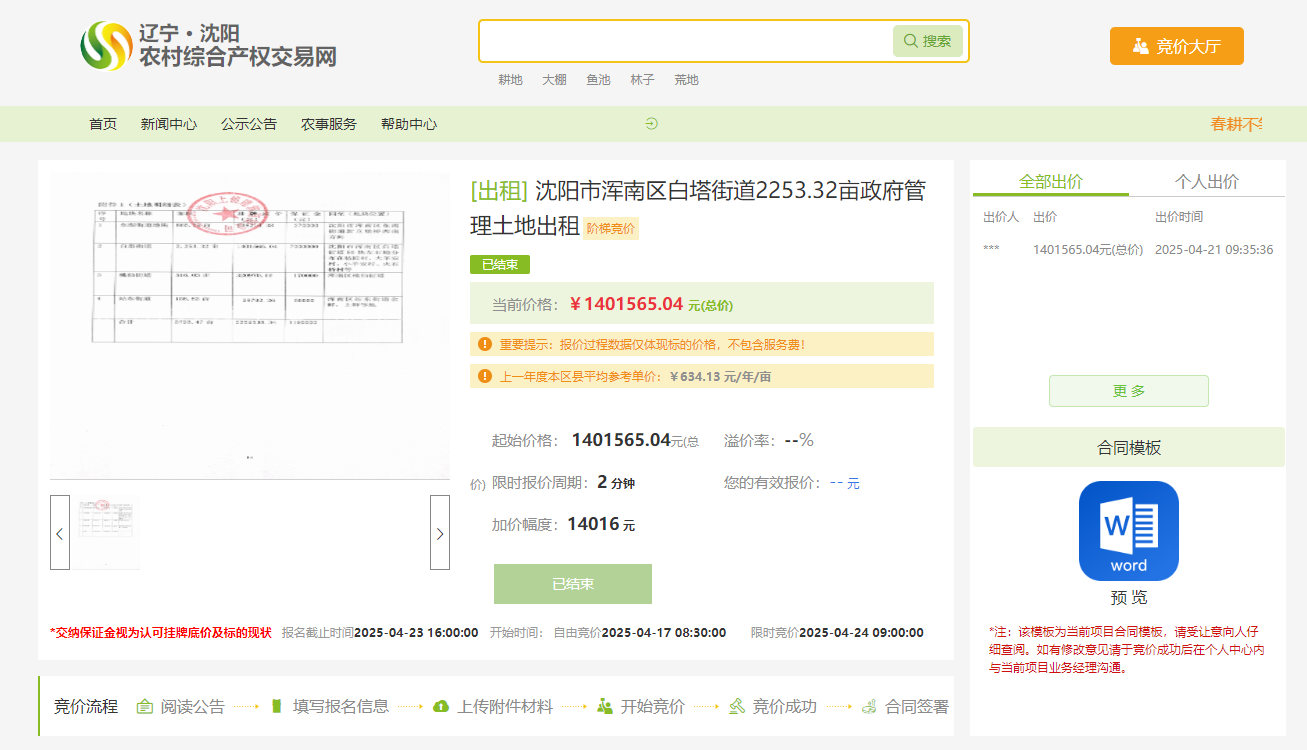This screenshot has width=1307, height=750.
Task: Open the 帮助中心 menu item
Action: [x=408, y=123]
